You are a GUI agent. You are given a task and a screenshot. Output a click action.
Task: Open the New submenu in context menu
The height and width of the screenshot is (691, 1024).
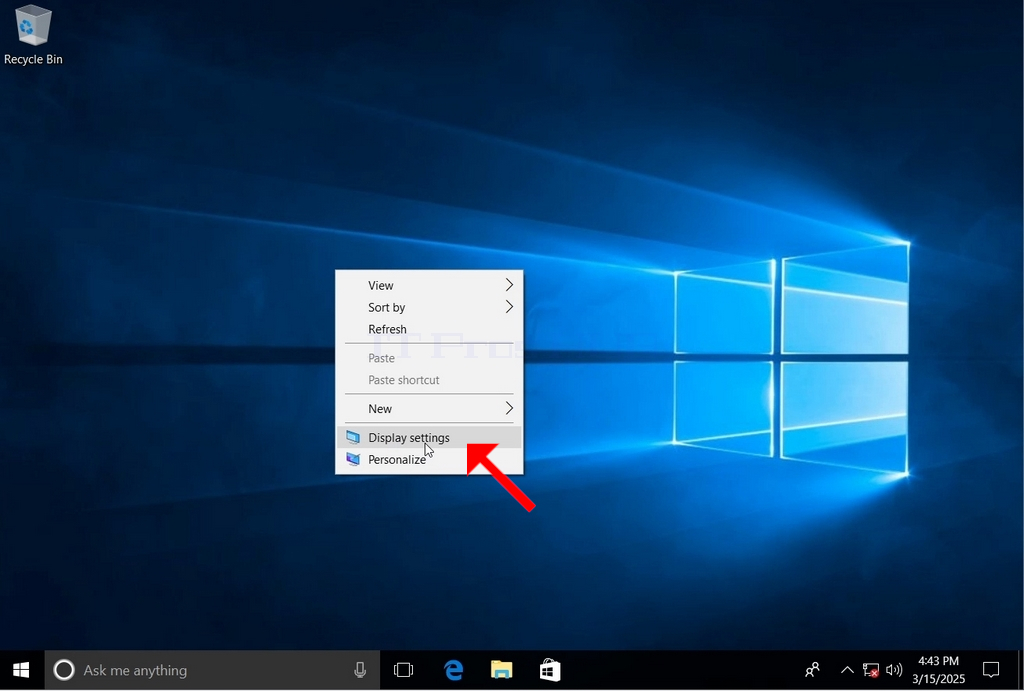click(x=429, y=409)
